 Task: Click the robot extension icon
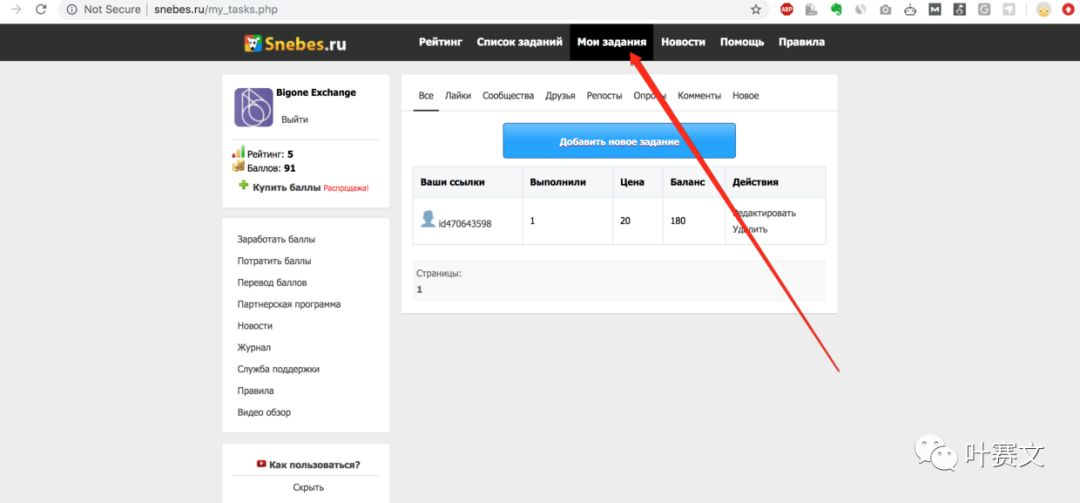tap(909, 9)
